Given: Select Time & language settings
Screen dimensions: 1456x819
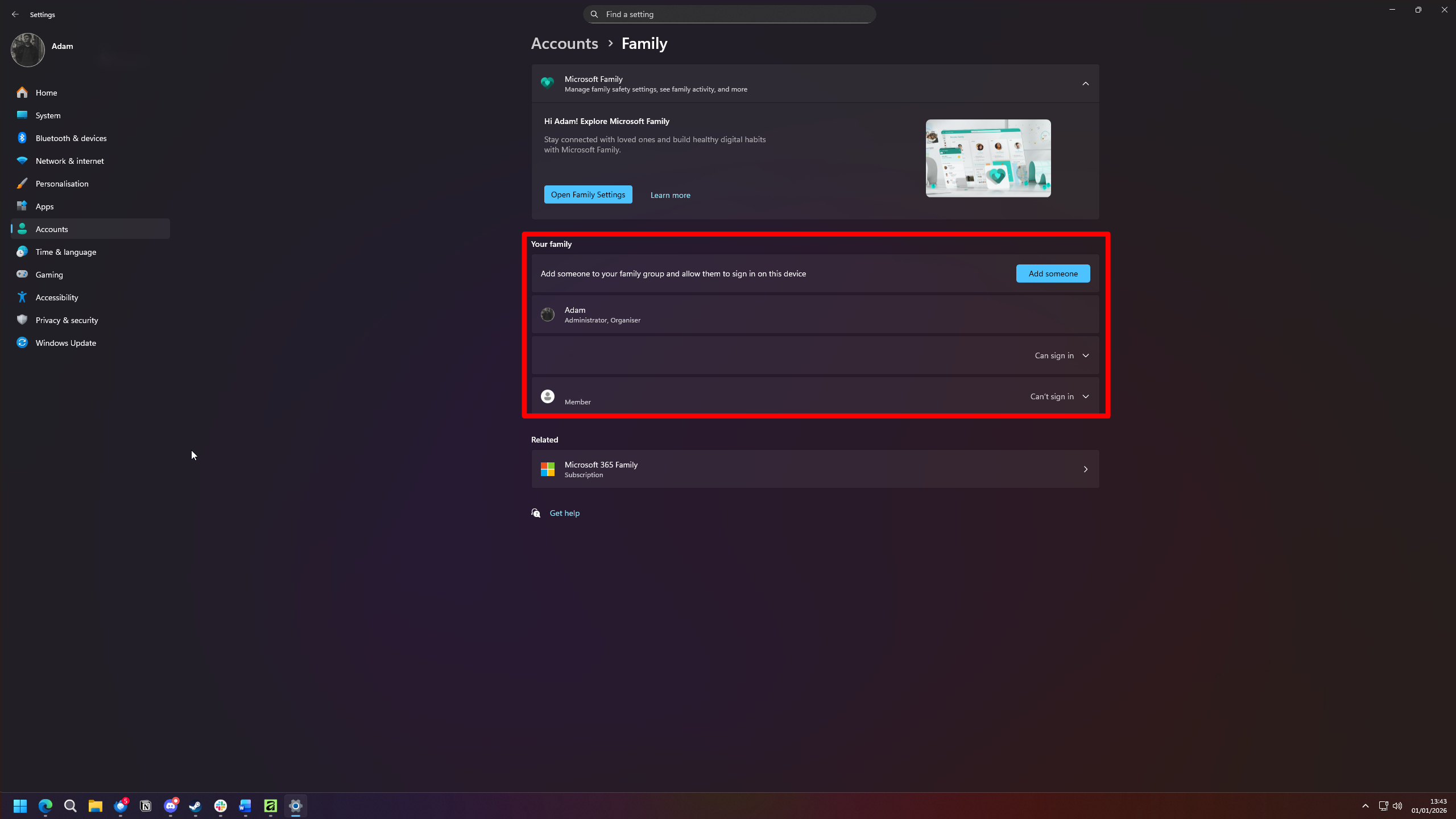Looking at the screenshot, I should point(65,251).
